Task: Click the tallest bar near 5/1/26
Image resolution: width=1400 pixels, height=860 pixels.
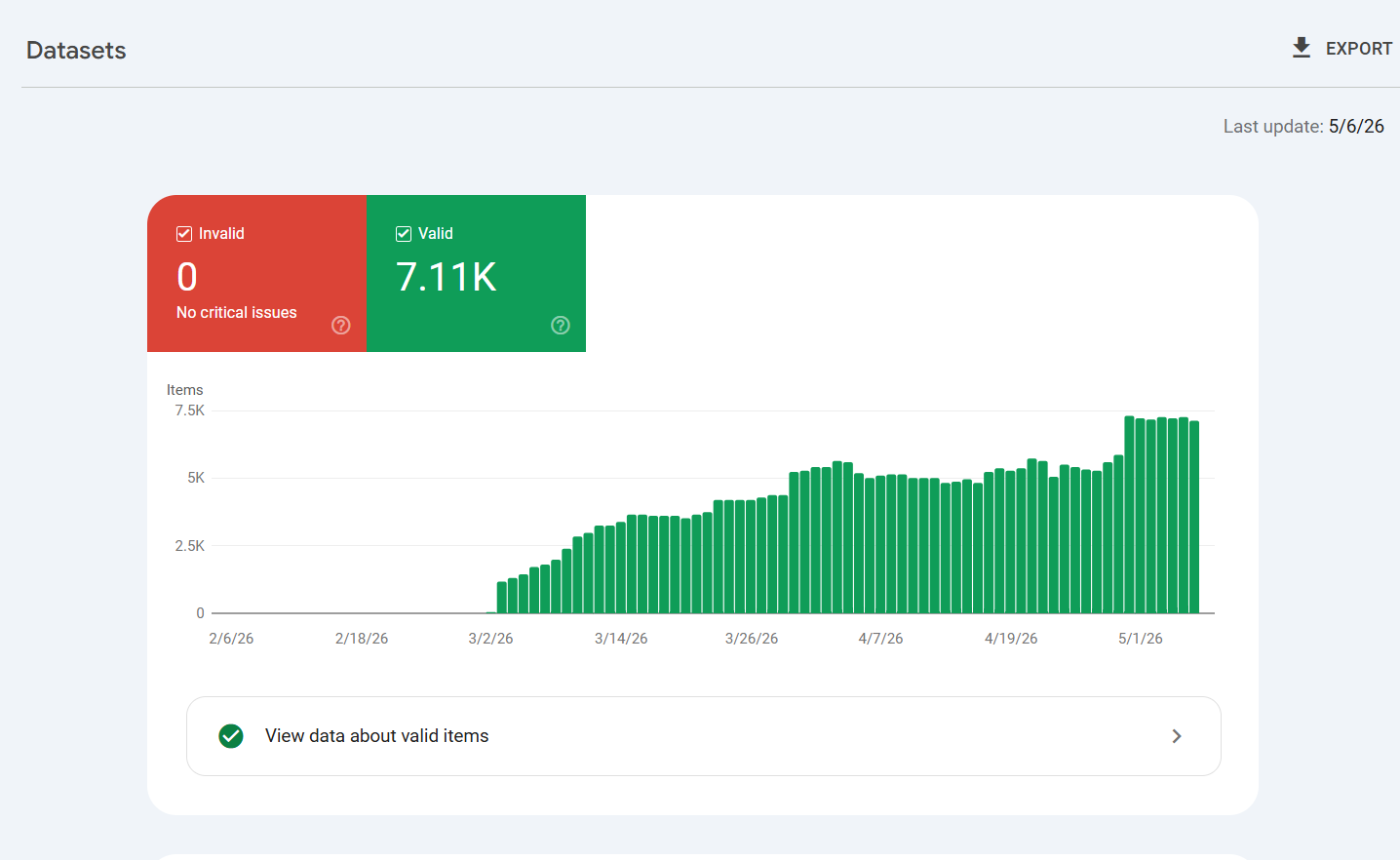Action: tap(1129, 515)
